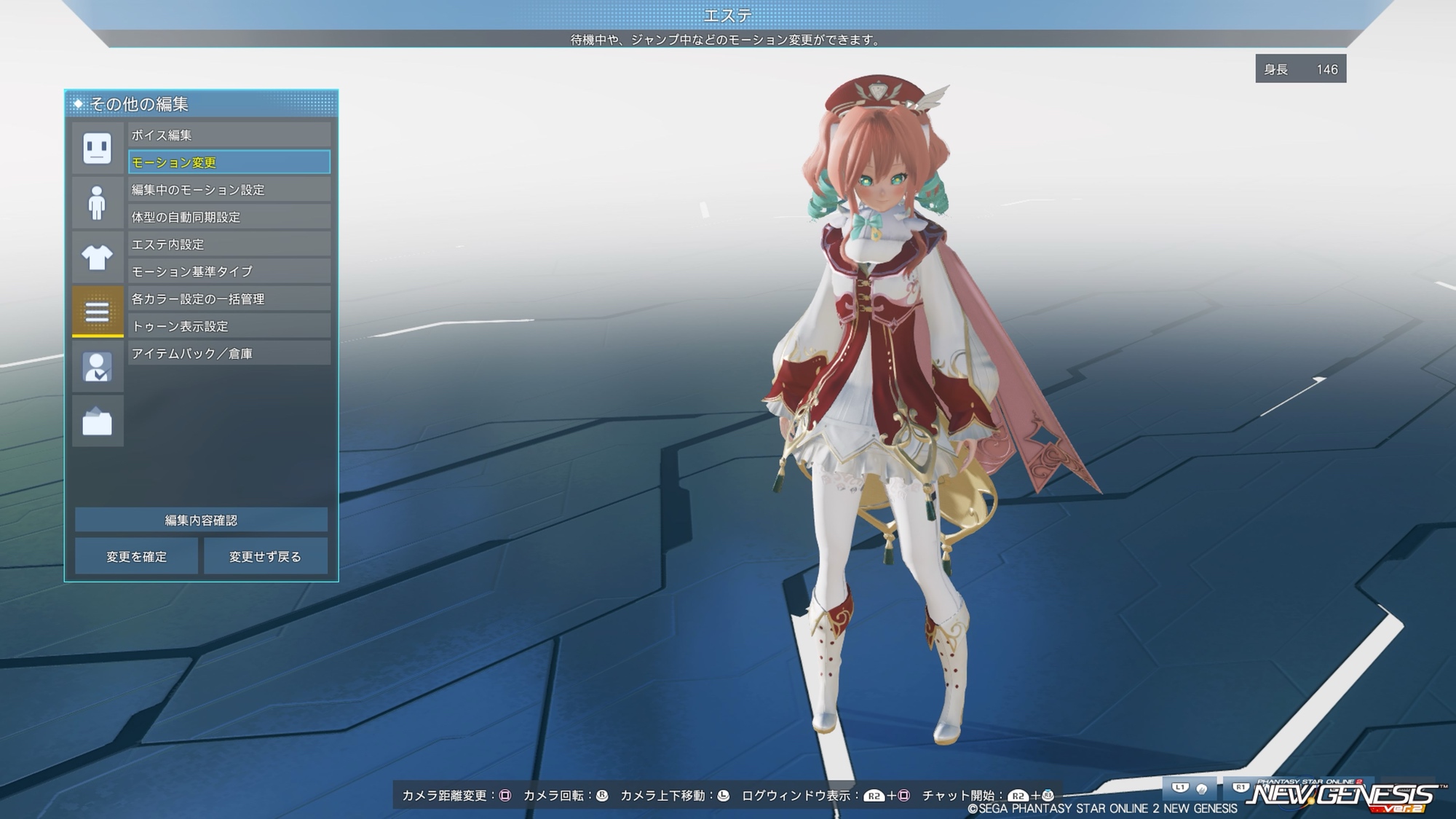Open ボイス編集 menu entry
The width and height of the screenshot is (1456, 819).
pos(229,135)
